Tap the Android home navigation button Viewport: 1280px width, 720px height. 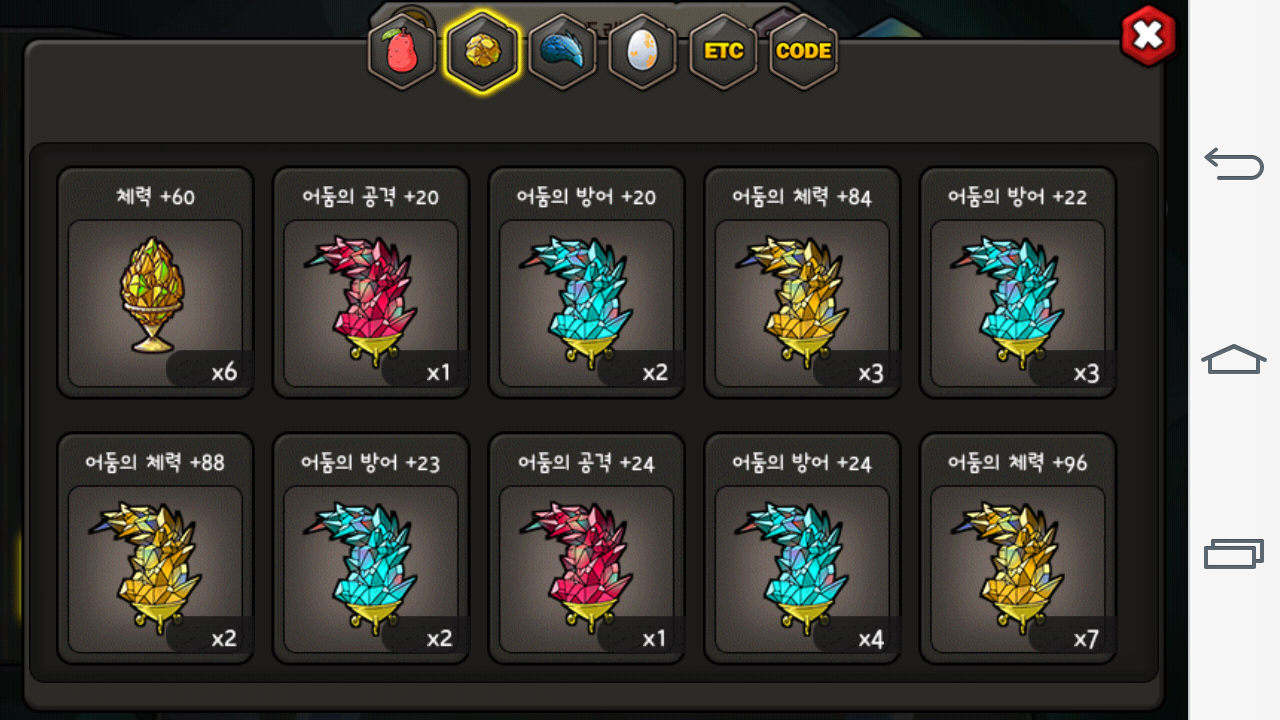tap(1234, 359)
